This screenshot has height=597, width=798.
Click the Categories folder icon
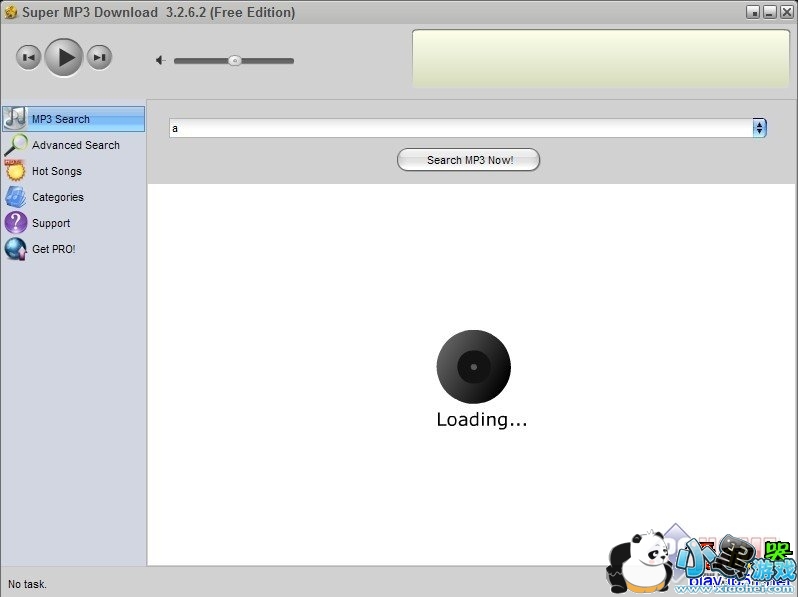tap(15, 197)
